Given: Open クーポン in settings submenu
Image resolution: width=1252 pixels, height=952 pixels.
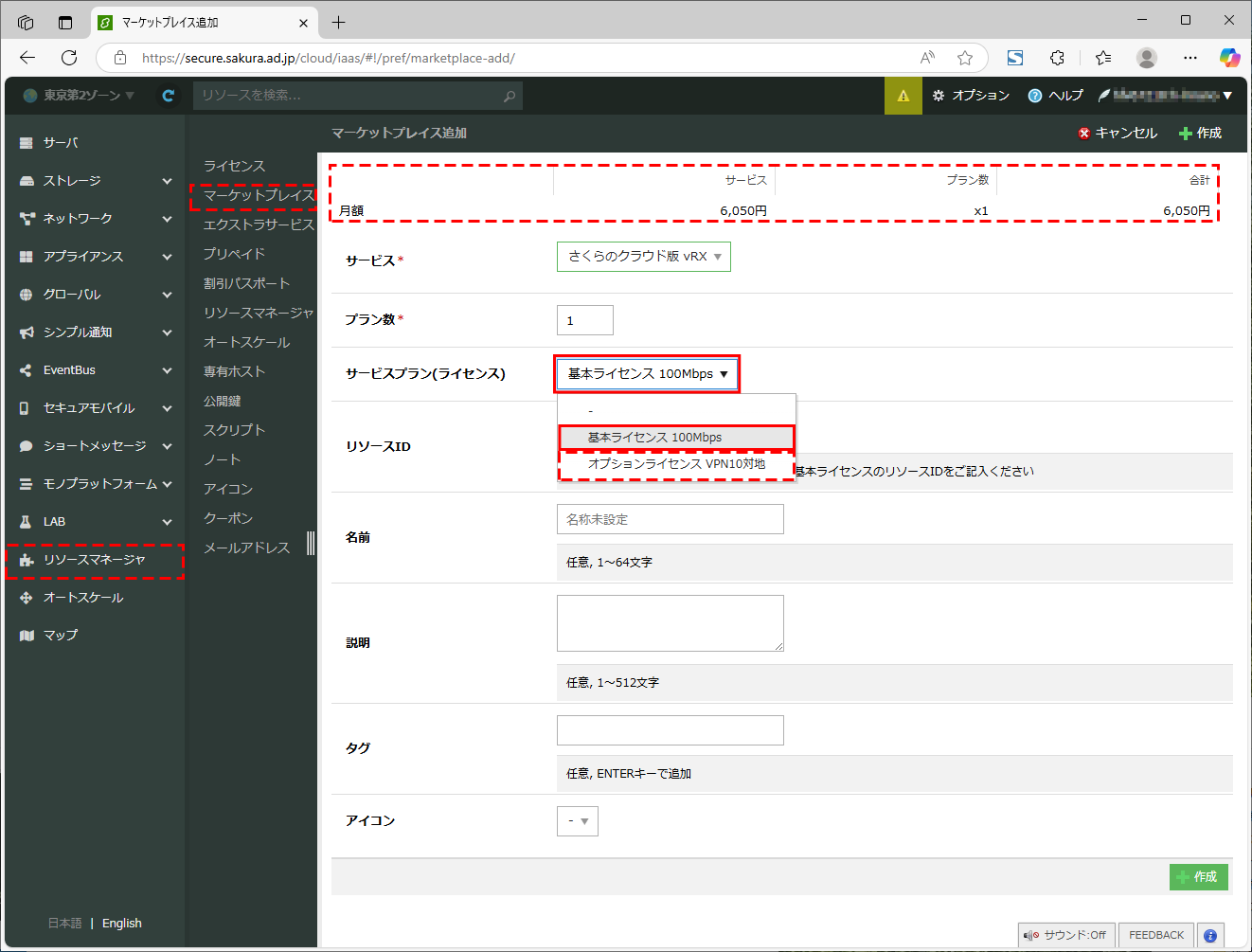Looking at the screenshot, I should [228, 518].
